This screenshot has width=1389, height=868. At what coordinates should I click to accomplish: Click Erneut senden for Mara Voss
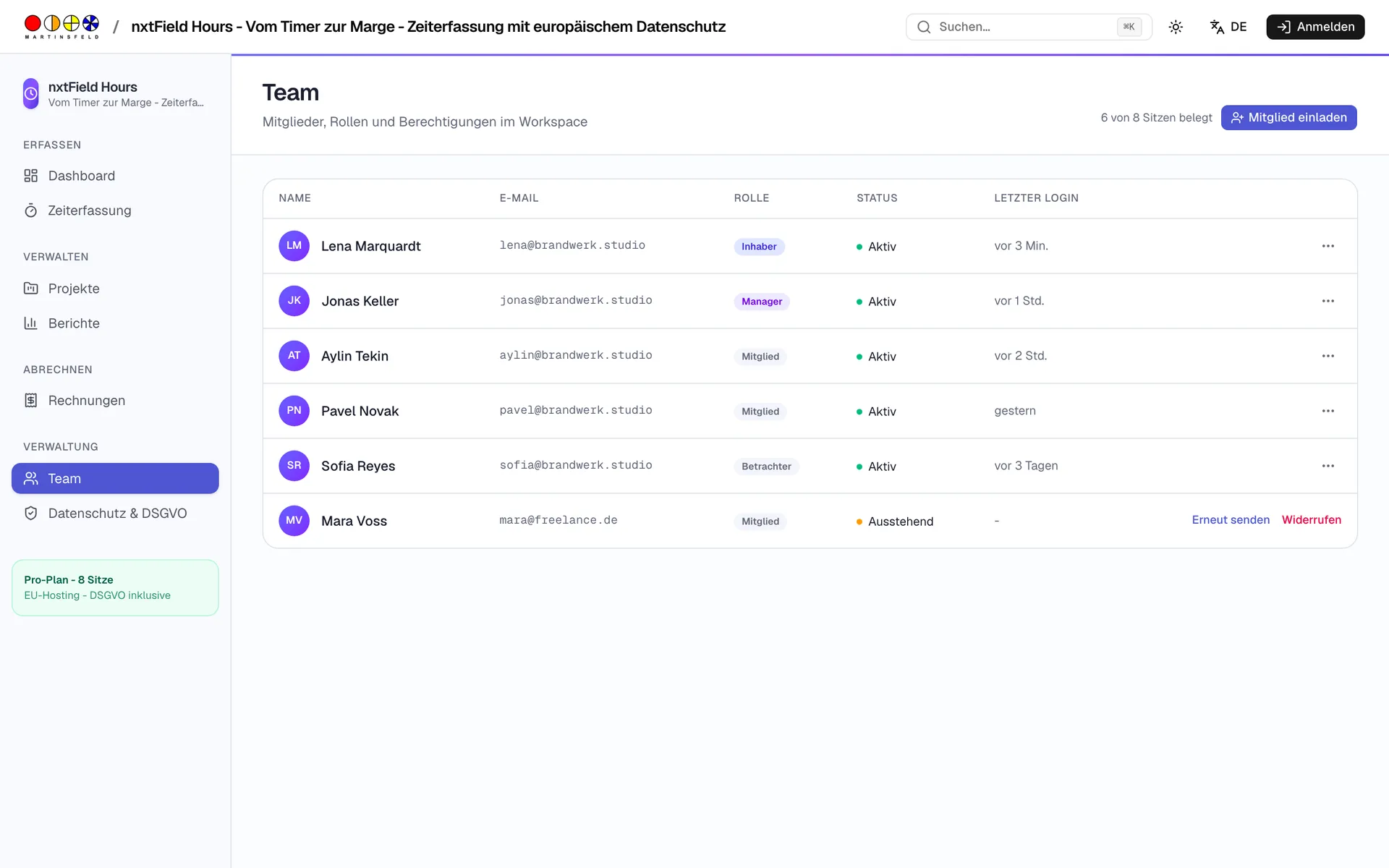(1231, 520)
